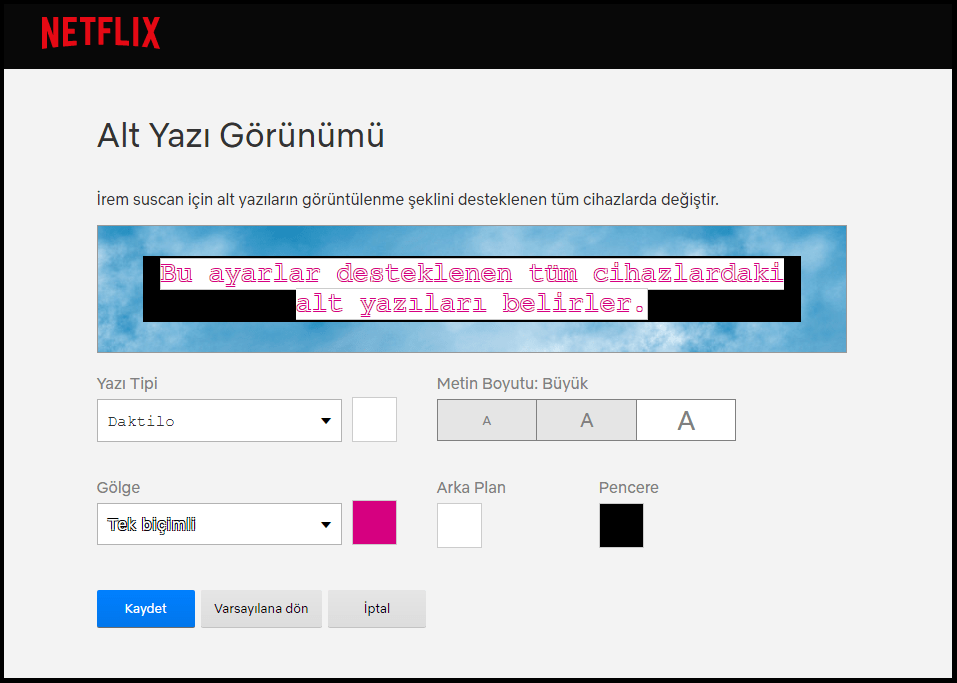This screenshot has width=957, height=683.
Task: Click the Netflix logo
Action: 100,33
